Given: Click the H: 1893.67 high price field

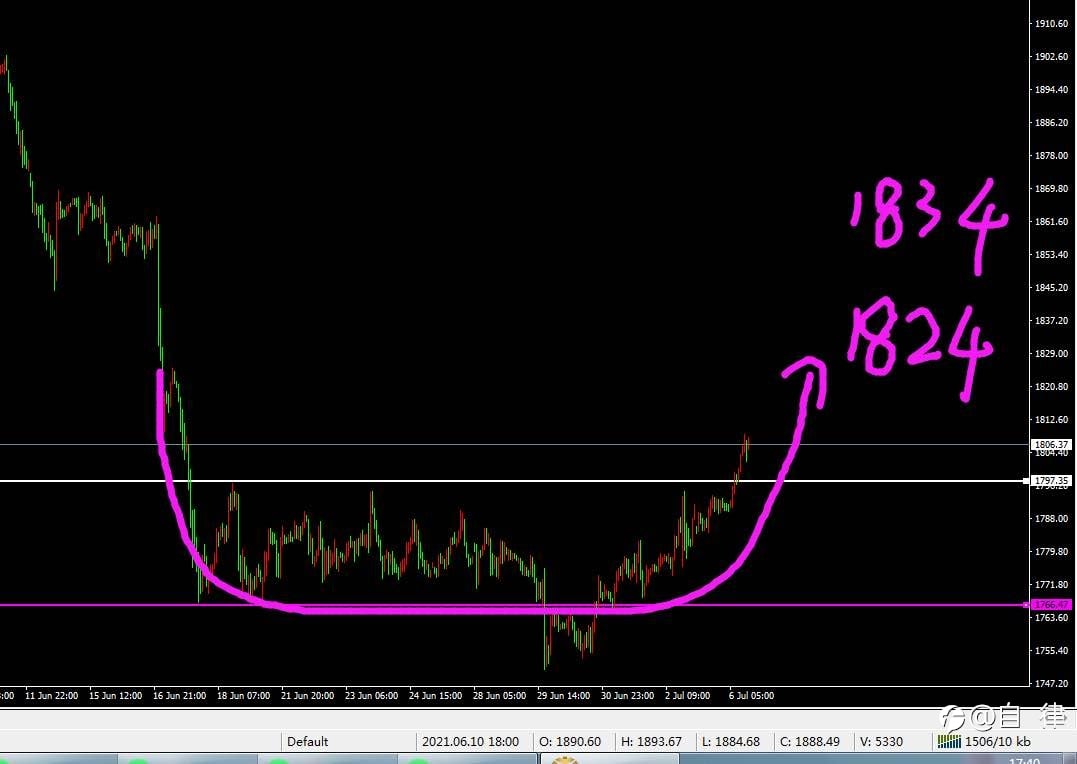Looking at the screenshot, I should [x=651, y=741].
